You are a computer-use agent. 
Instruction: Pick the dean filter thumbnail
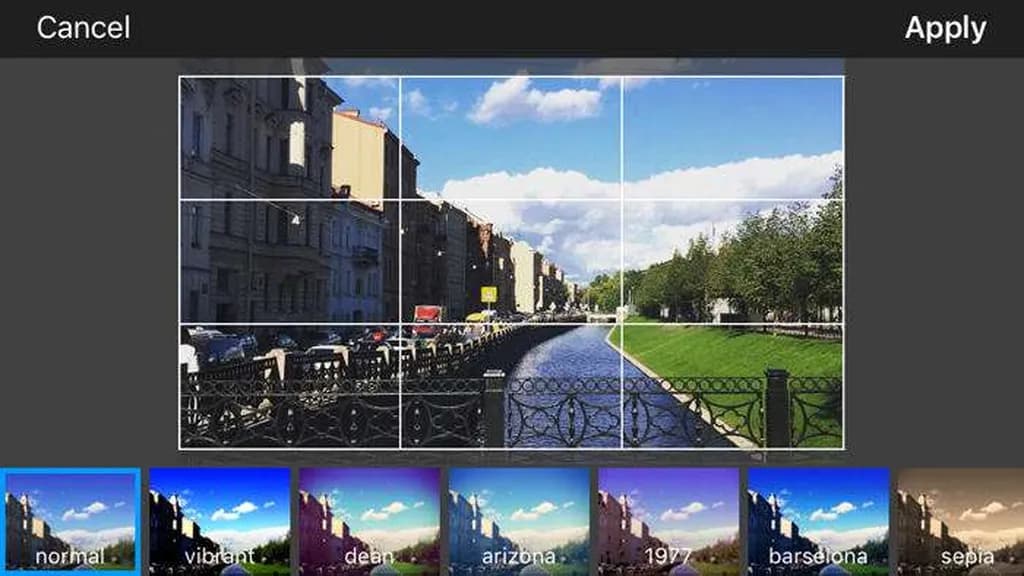[369, 521]
